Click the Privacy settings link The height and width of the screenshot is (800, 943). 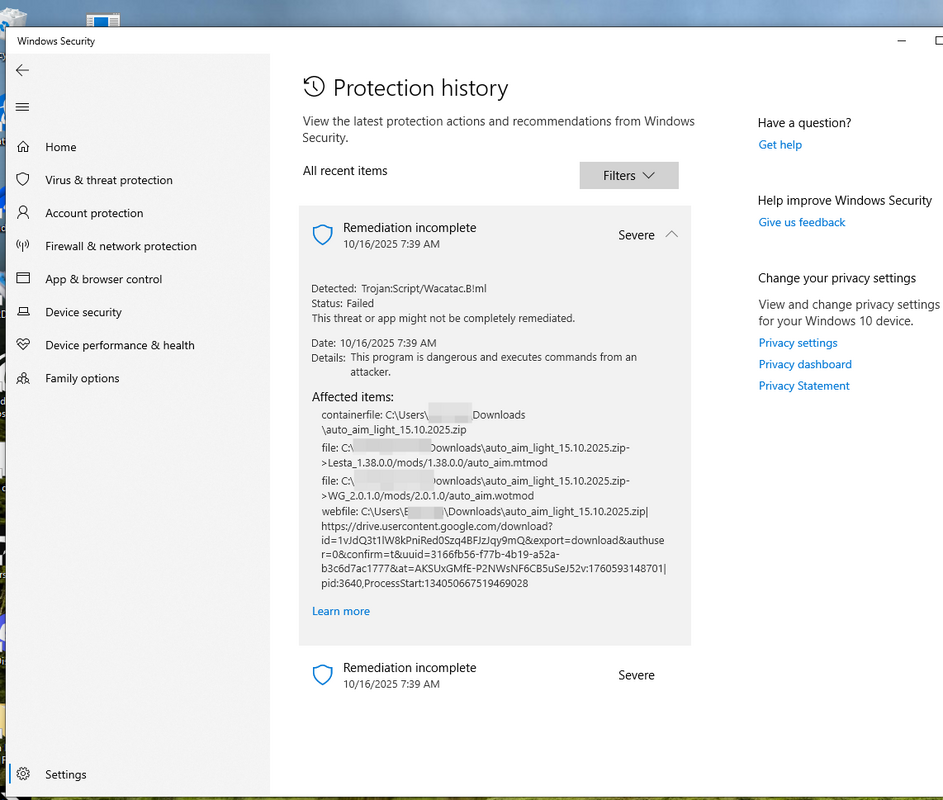click(797, 343)
